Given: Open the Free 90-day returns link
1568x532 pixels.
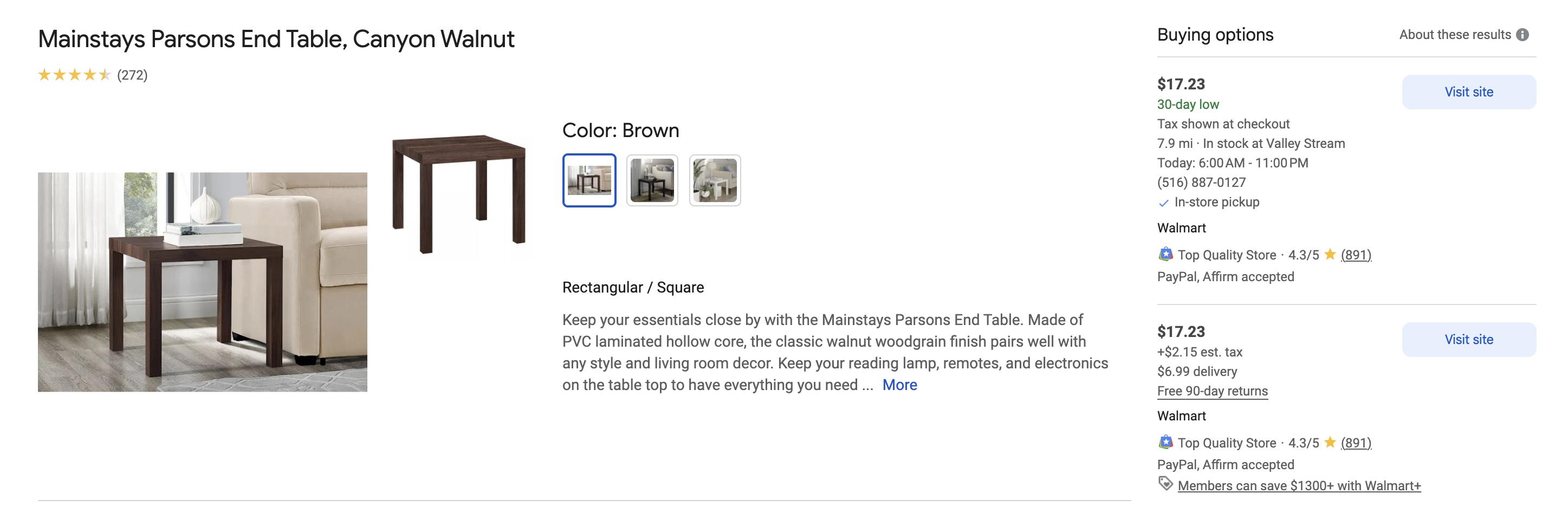Looking at the screenshot, I should click(x=1212, y=391).
